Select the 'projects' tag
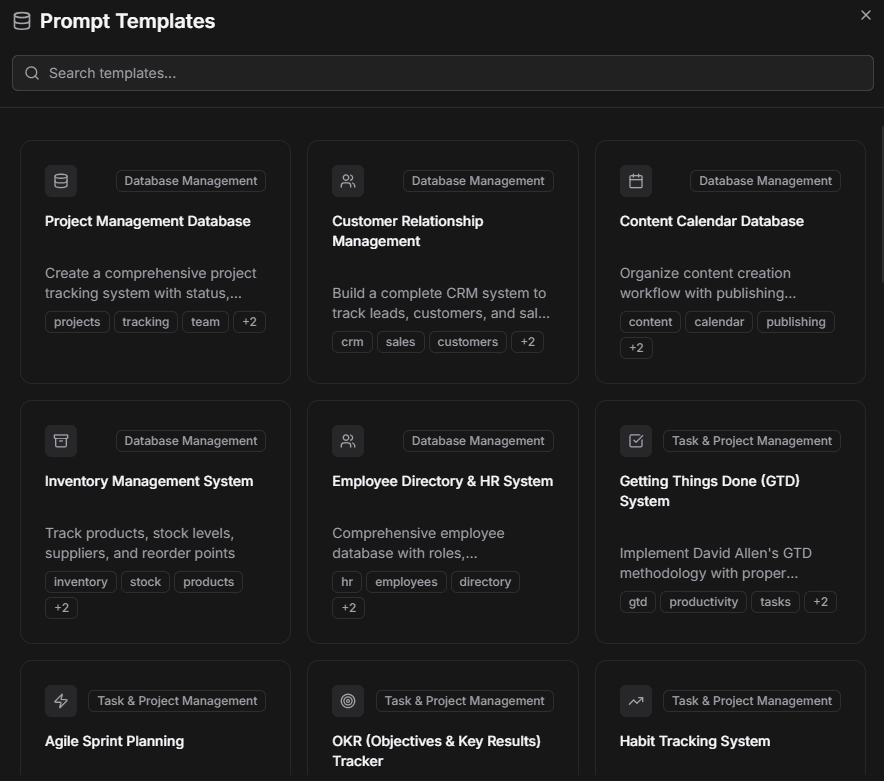 coord(77,322)
